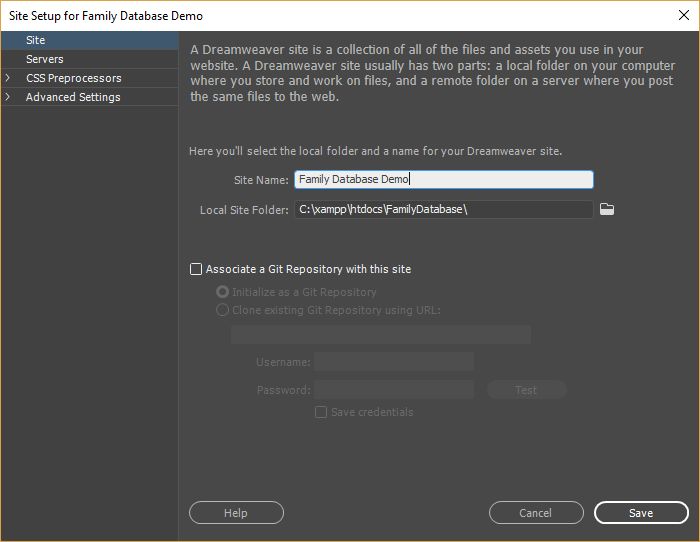Expand the CSS Preprocessors arrow
Screen dimensions: 700x542
[8, 78]
